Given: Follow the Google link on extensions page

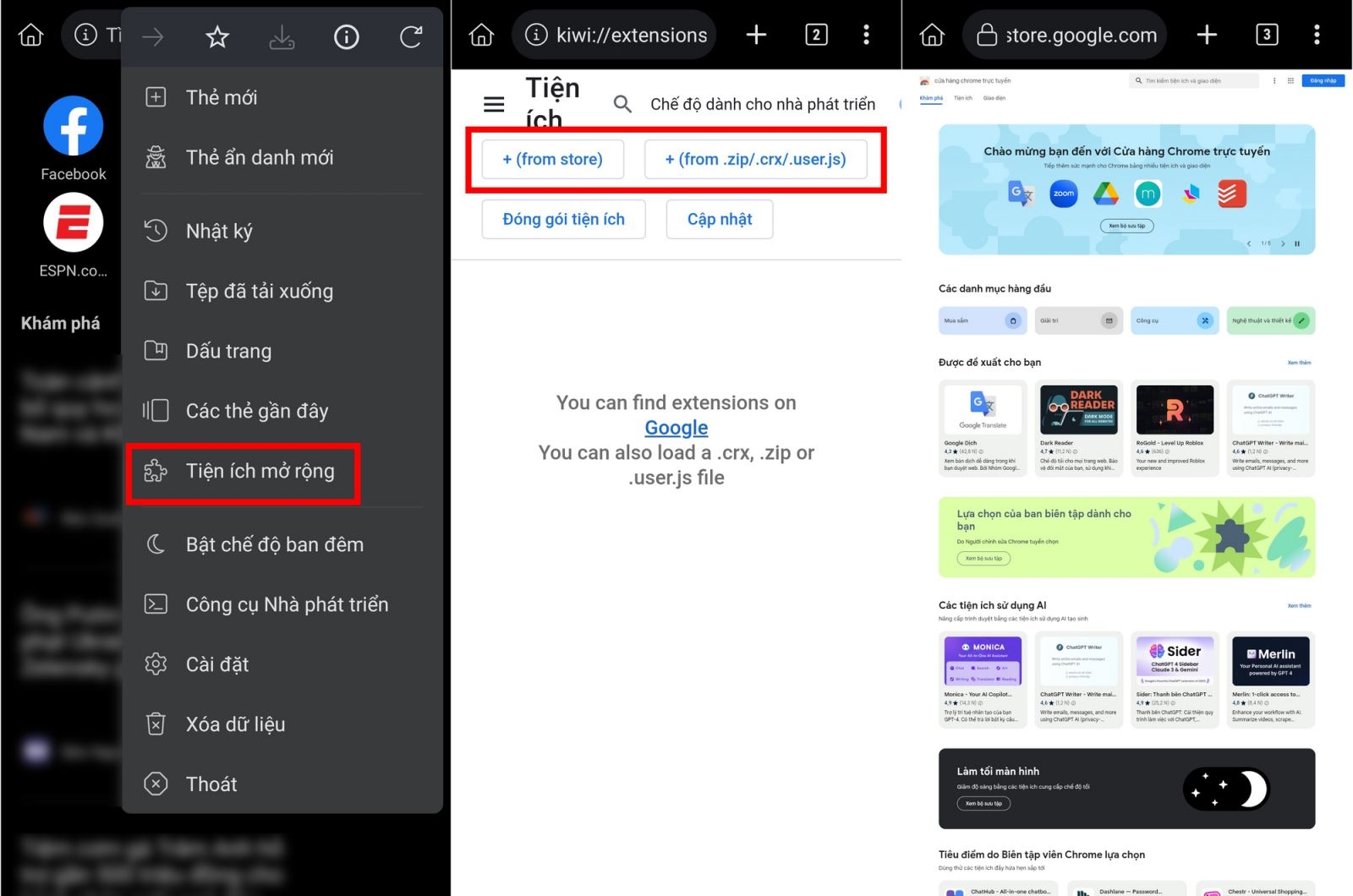Looking at the screenshot, I should pyautogui.click(x=676, y=428).
